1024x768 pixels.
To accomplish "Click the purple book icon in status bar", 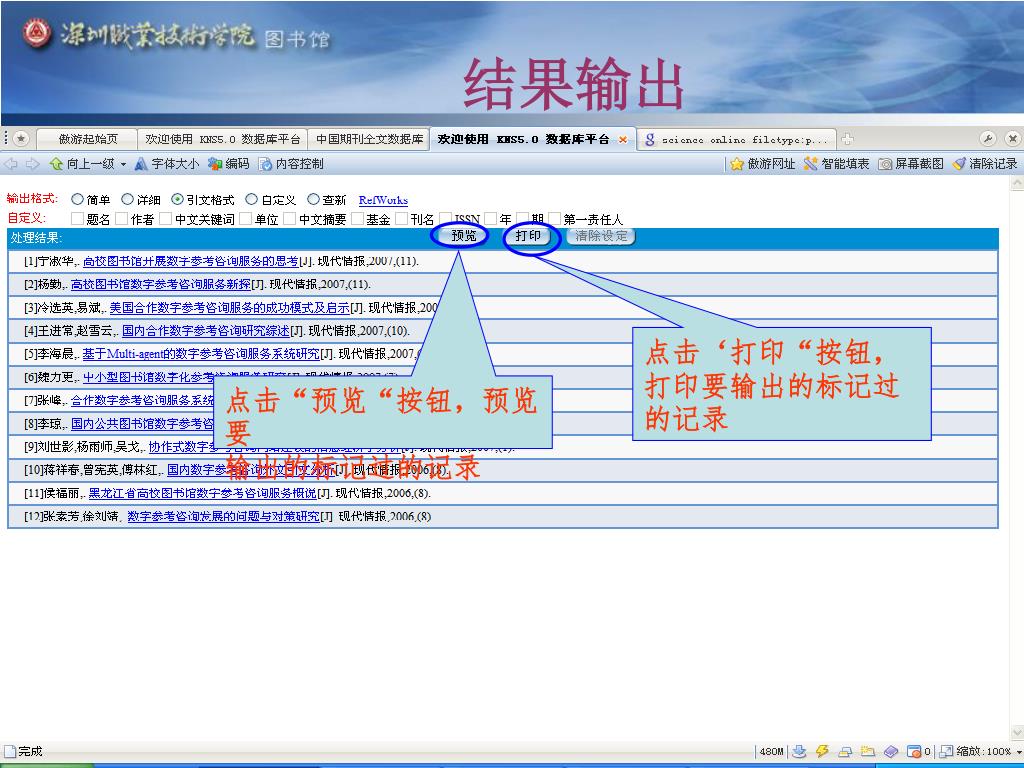I will [x=891, y=752].
